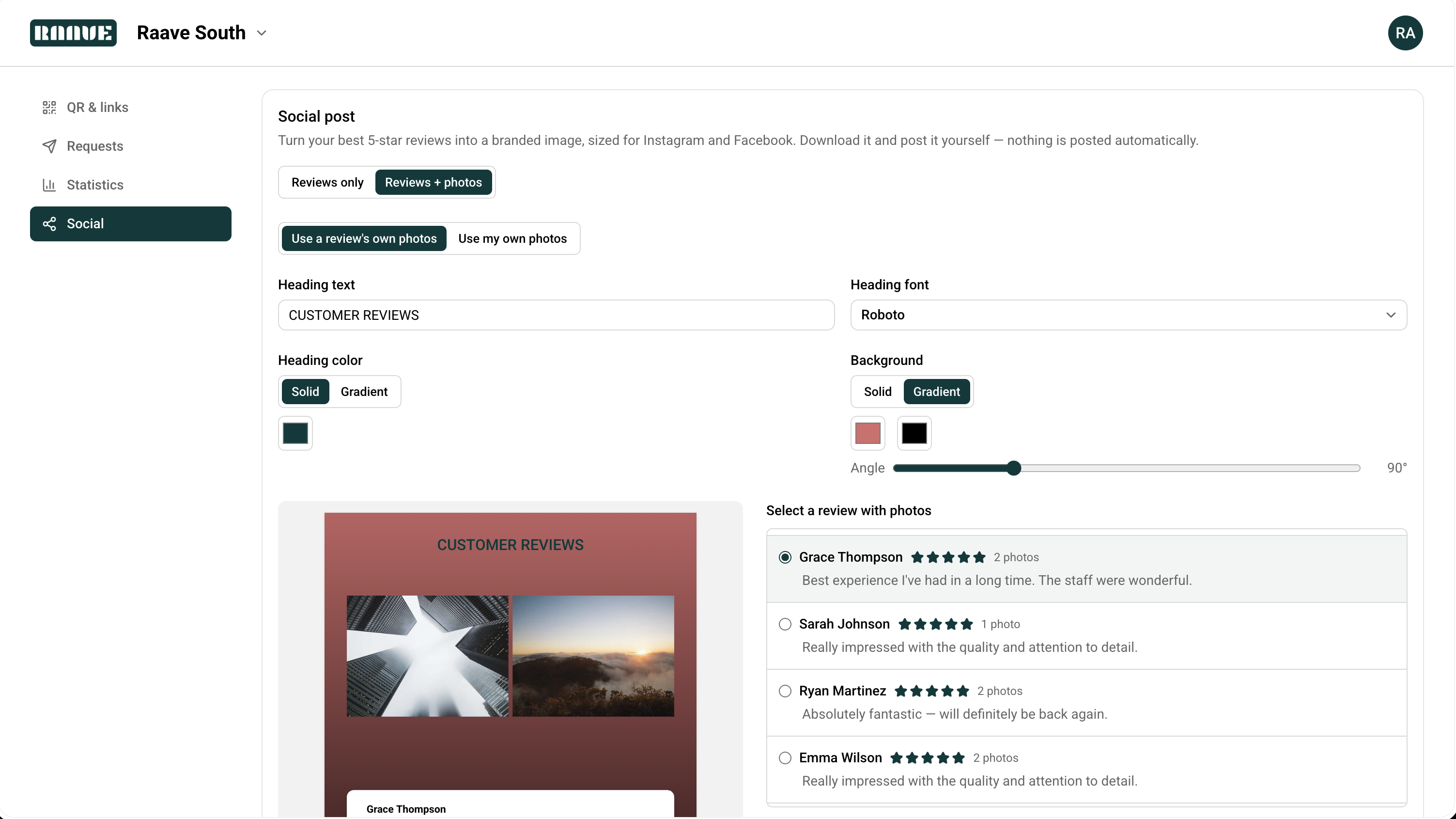
Task: Open the black background gradient swatch
Action: pos(914,433)
